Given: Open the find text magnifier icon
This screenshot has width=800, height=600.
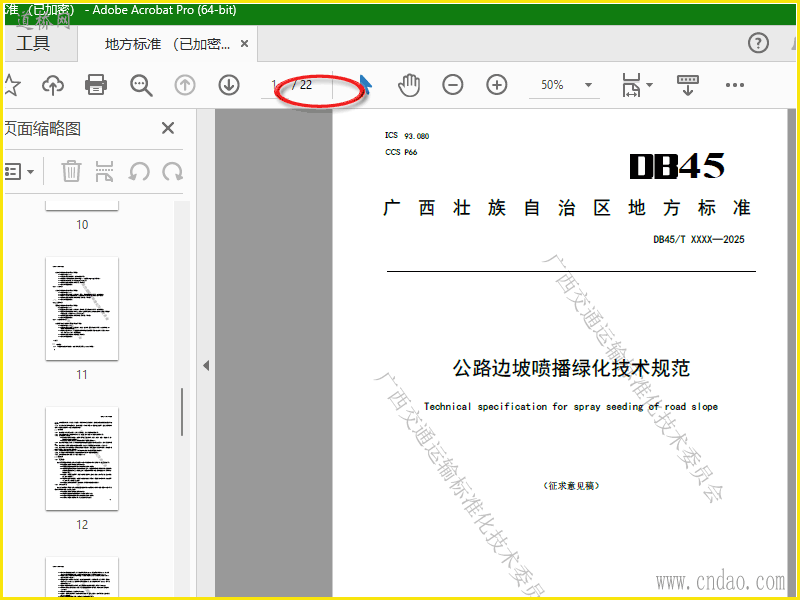Looking at the screenshot, I should [x=141, y=85].
